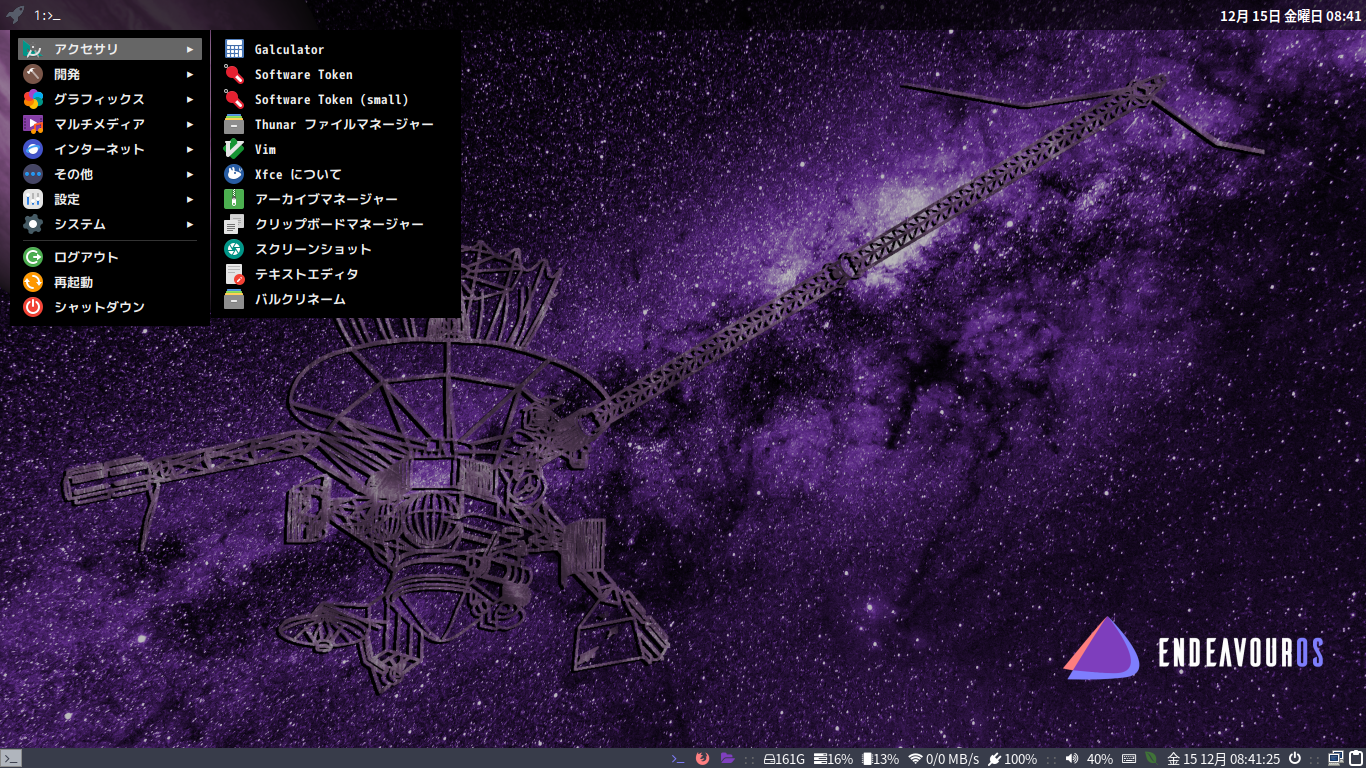
Task: Open the アクセサリ category
Action: pyautogui.click(x=110, y=49)
